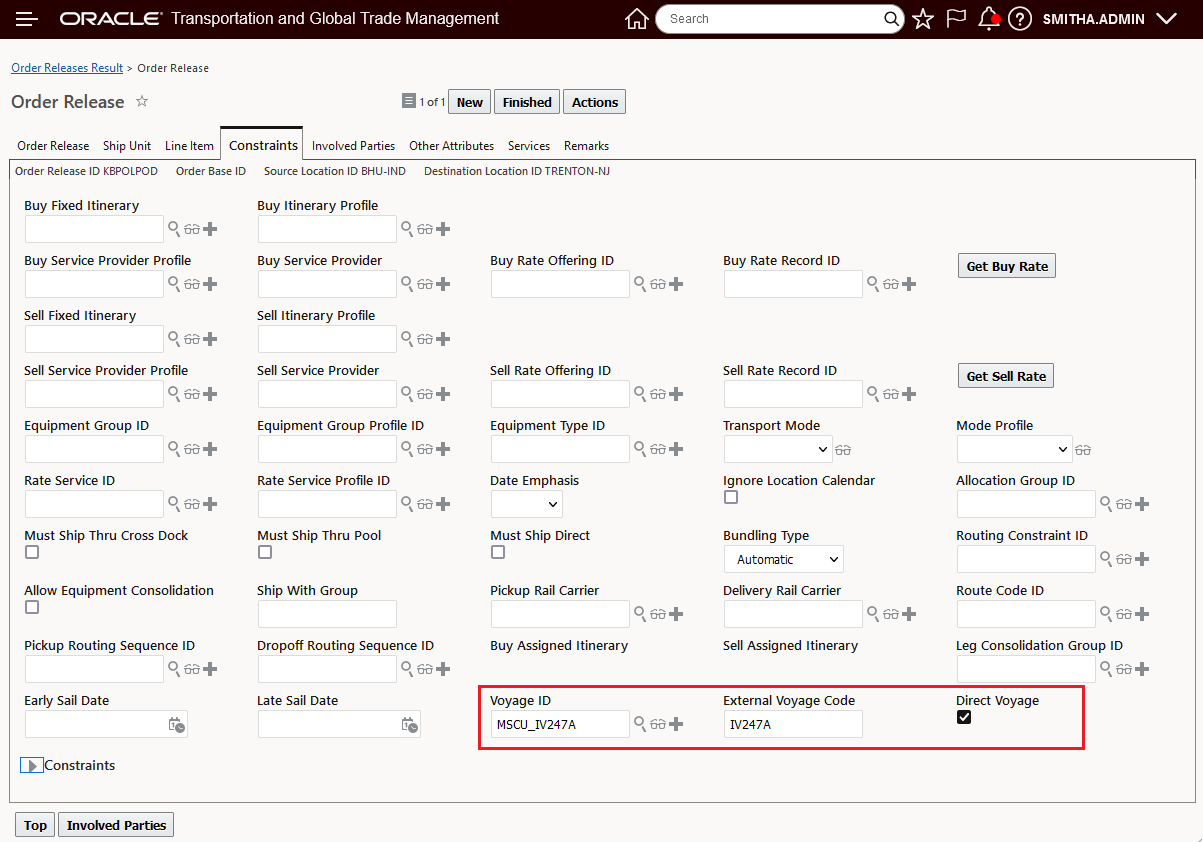Click Get Sell Rate button
The width and height of the screenshot is (1203, 842).
1006,376
